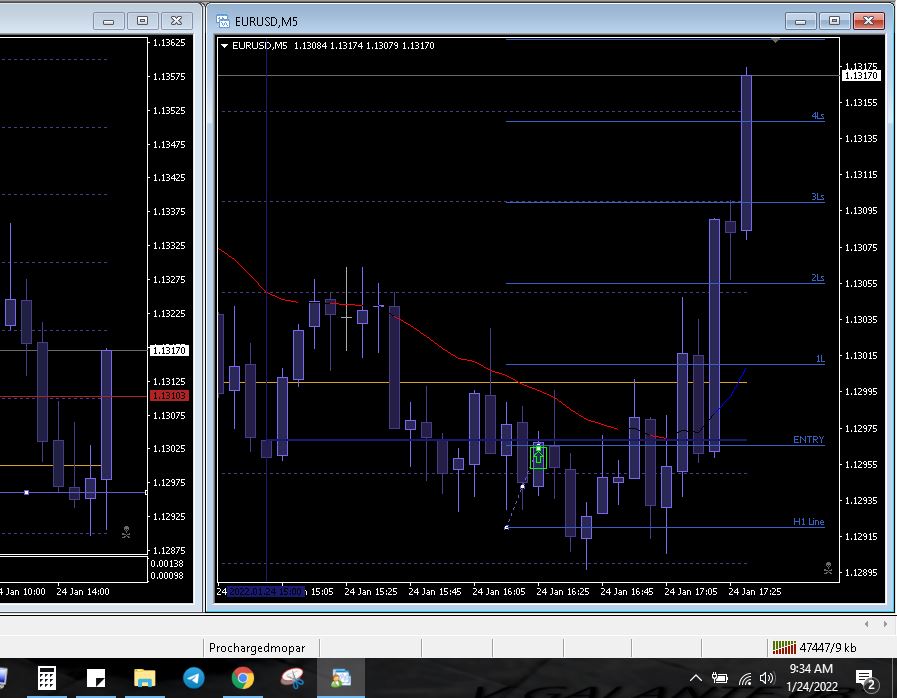Maximize the left chart window
897x698 pixels.
tap(142, 21)
